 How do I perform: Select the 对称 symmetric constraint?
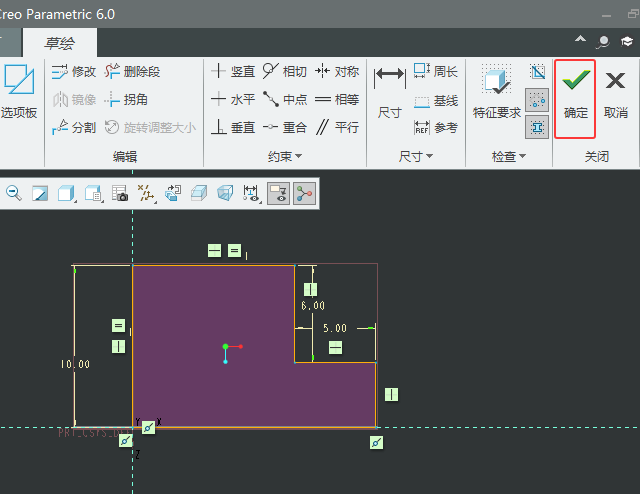click(x=337, y=72)
